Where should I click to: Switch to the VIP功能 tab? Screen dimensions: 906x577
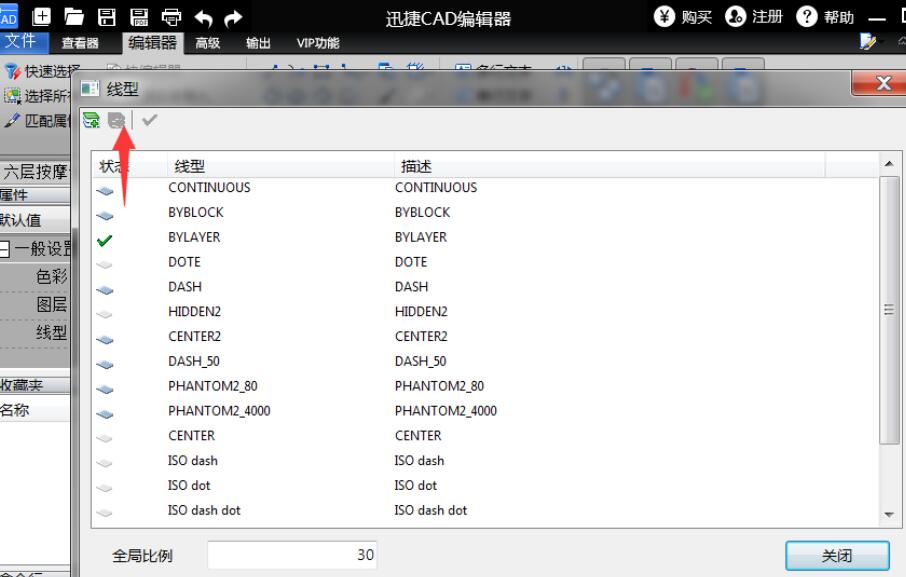[x=318, y=43]
